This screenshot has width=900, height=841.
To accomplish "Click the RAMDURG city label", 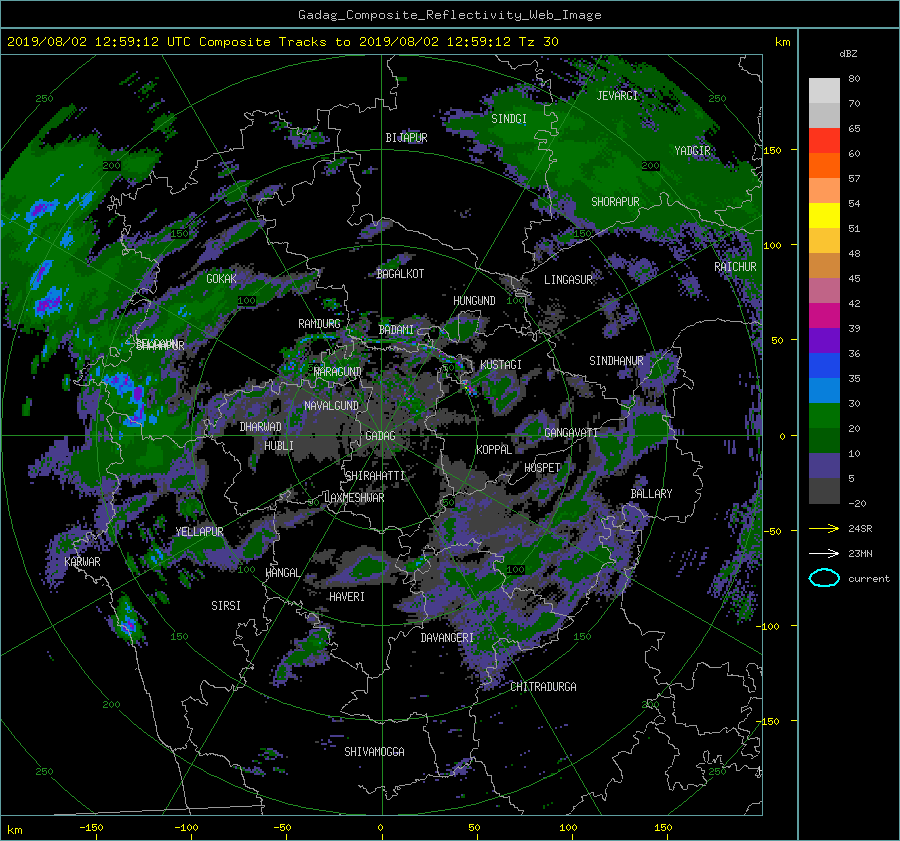I will click(x=319, y=324).
